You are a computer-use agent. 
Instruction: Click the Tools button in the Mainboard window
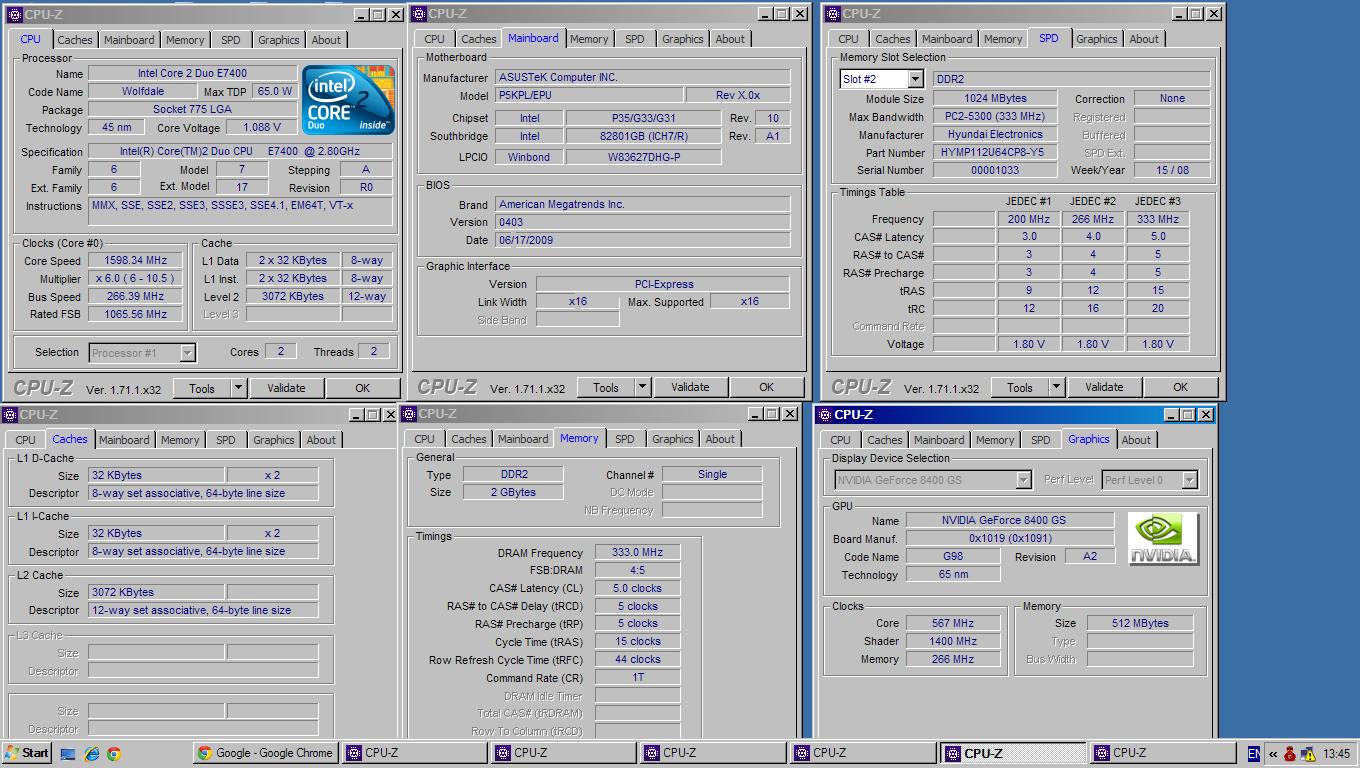click(x=606, y=388)
